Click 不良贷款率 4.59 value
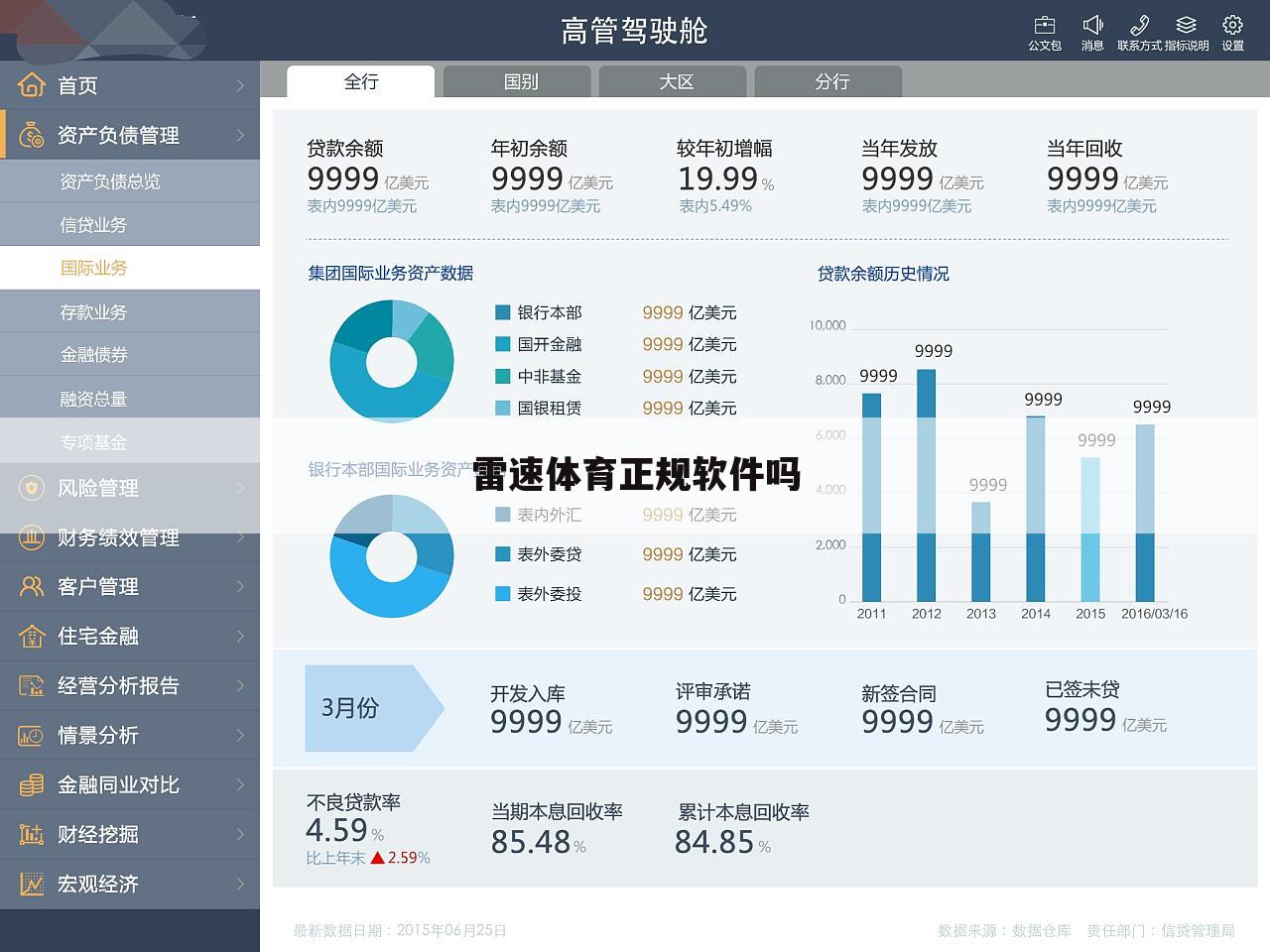 coord(337,829)
